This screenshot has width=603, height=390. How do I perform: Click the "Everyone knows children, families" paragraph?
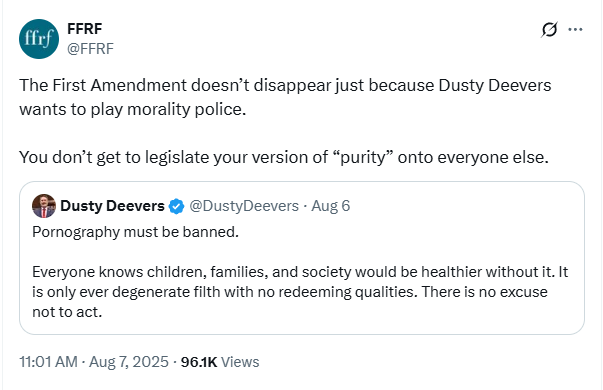(x=300, y=292)
